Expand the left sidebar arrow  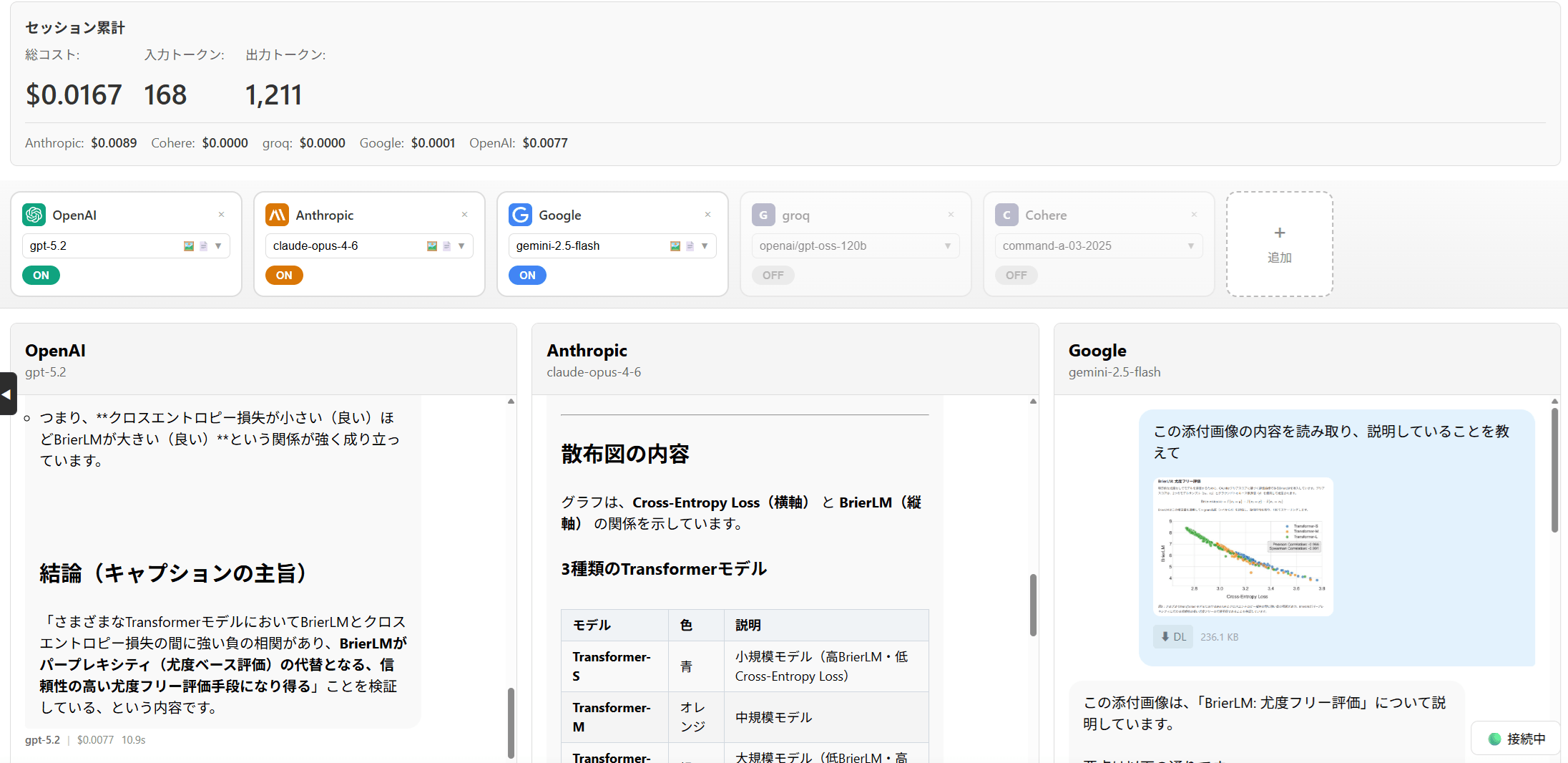coord(7,394)
